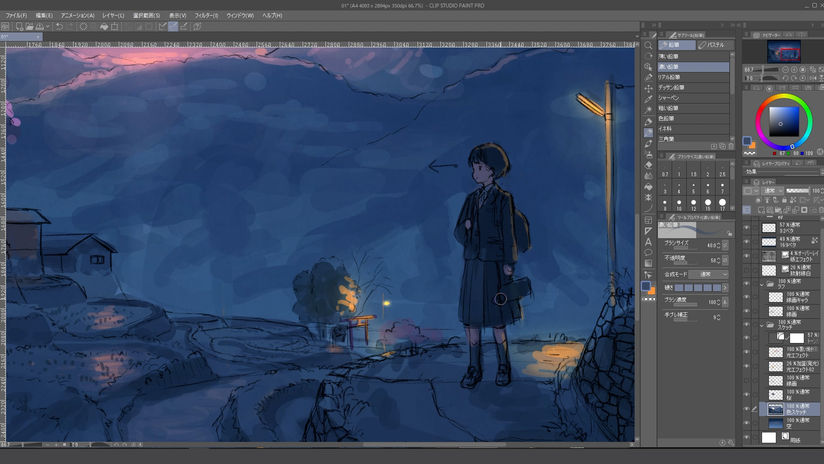
Task: Click the 手ブレ補正 value stepper arrows
Action: (x=718, y=317)
